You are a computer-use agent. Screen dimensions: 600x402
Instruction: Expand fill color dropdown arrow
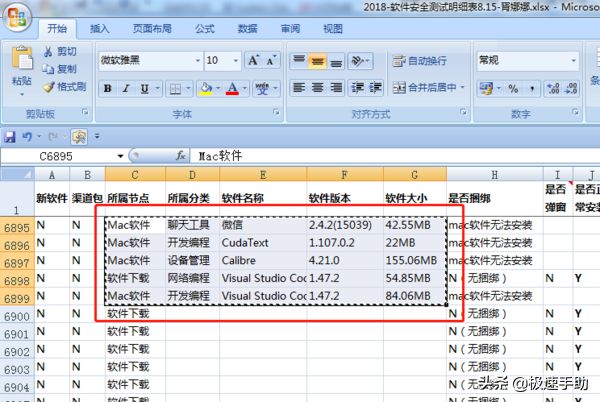(218, 89)
